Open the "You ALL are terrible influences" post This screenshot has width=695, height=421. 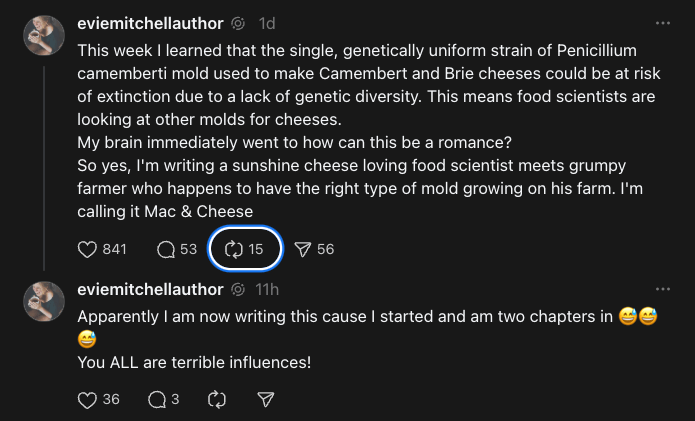pyautogui.click(x=194, y=362)
